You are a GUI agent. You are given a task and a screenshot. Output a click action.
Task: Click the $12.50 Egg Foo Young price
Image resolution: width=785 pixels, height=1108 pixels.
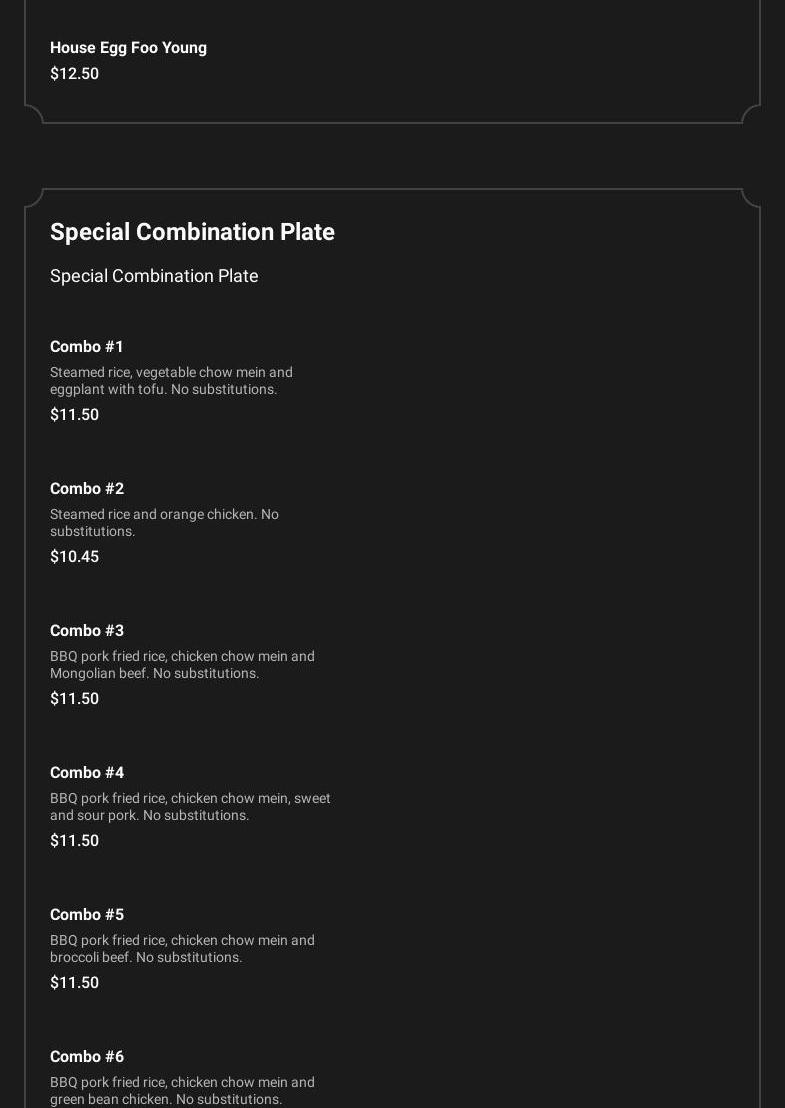[x=74, y=74]
